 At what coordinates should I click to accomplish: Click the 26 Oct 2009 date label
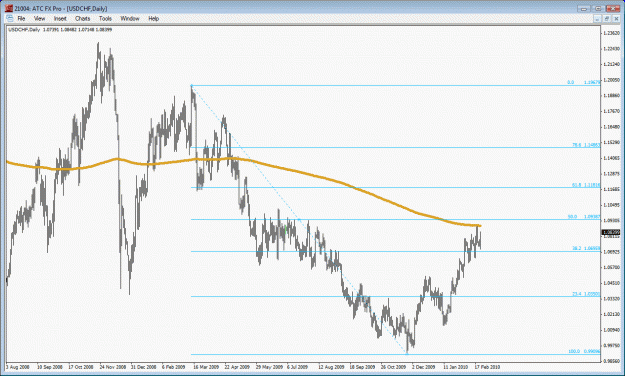[393, 366]
